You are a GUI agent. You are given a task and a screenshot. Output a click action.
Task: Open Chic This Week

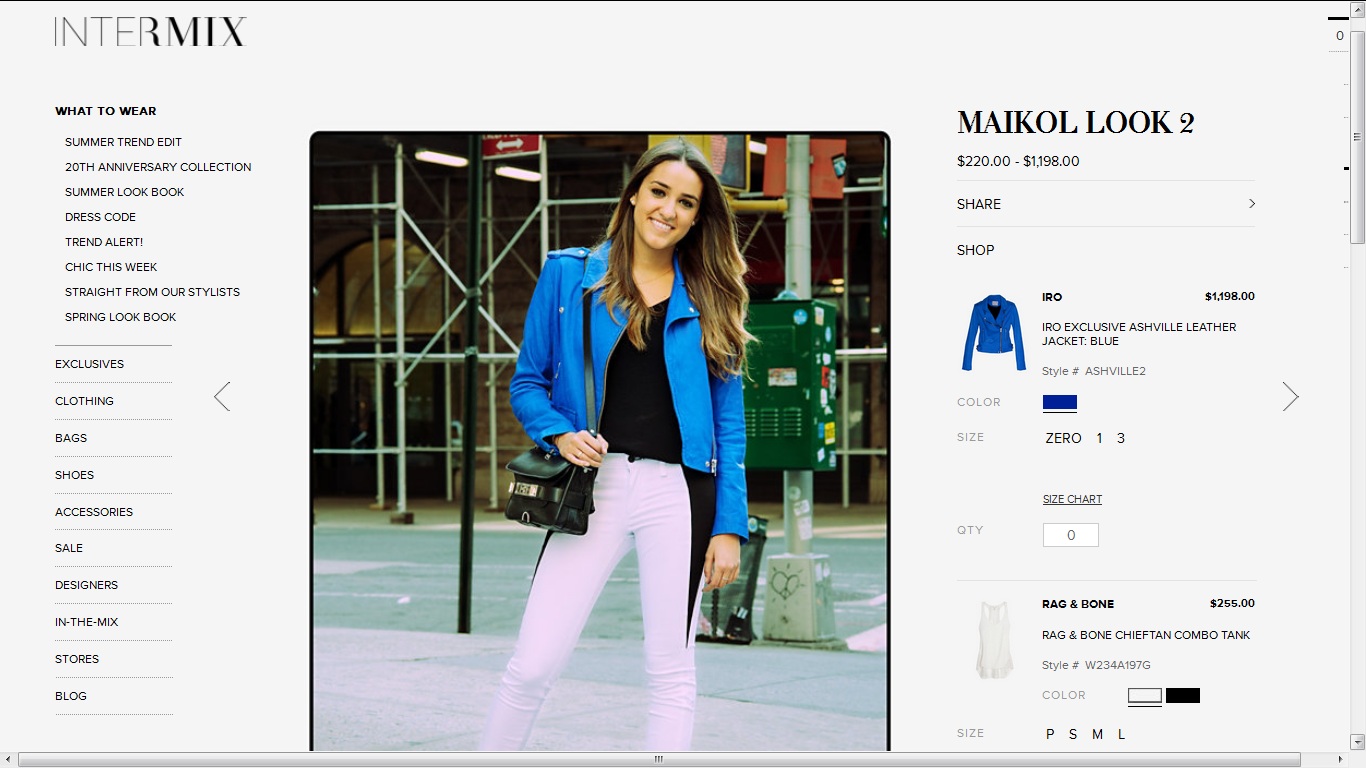click(x=111, y=267)
